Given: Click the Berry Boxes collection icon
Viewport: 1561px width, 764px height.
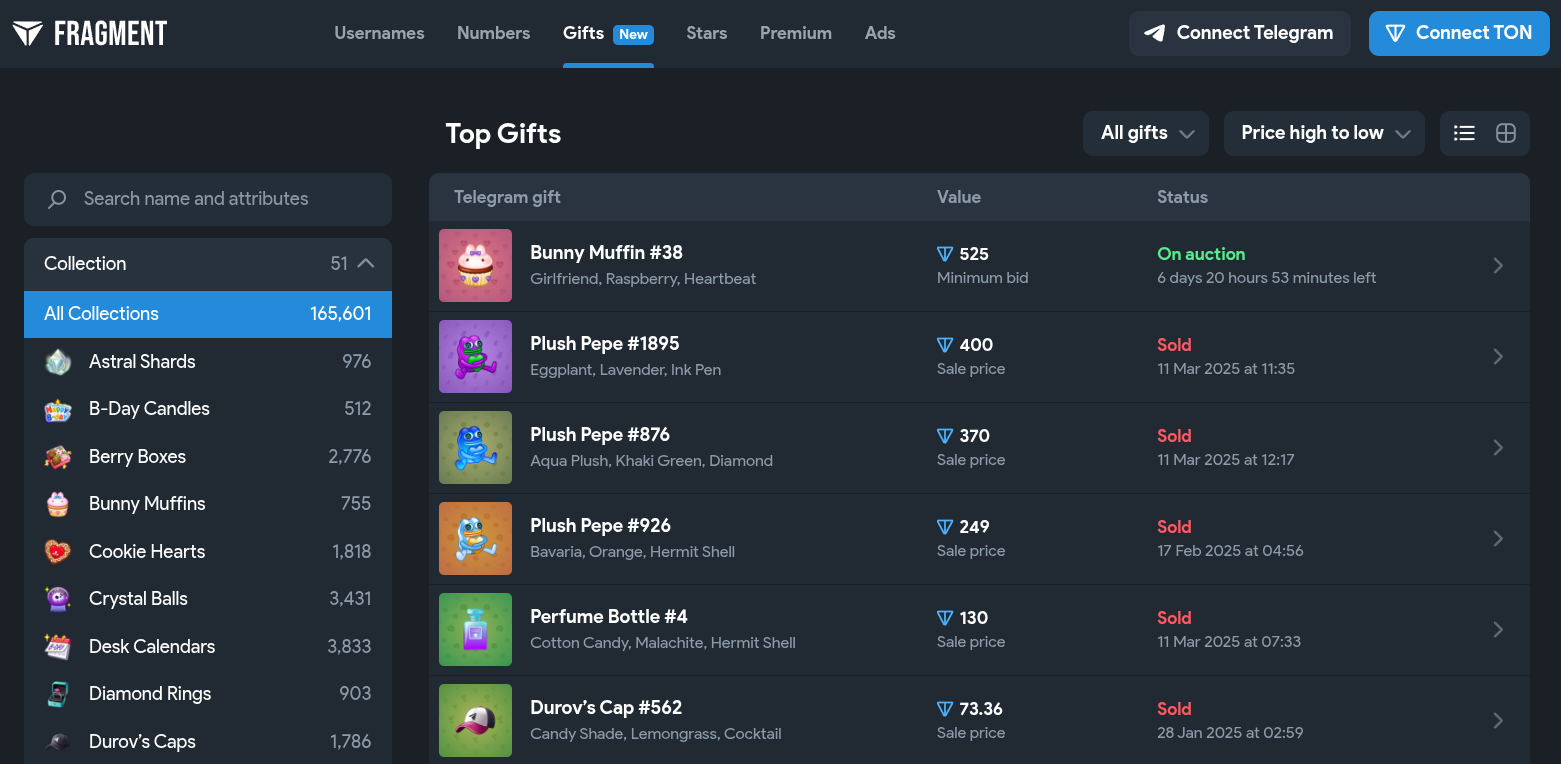Looking at the screenshot, I should tap(58, 457).
